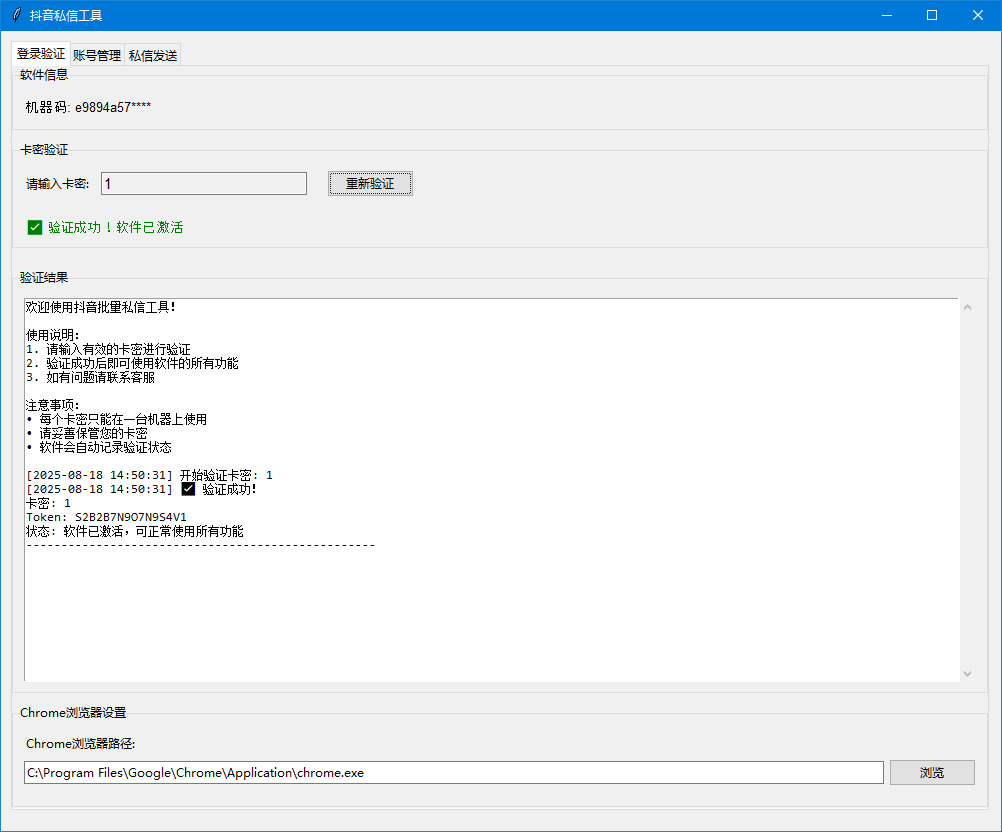The height and width of the screenshot is (832, 1002).
Task: Click the 抖音私信工具 window title
Action: [66, 15]
